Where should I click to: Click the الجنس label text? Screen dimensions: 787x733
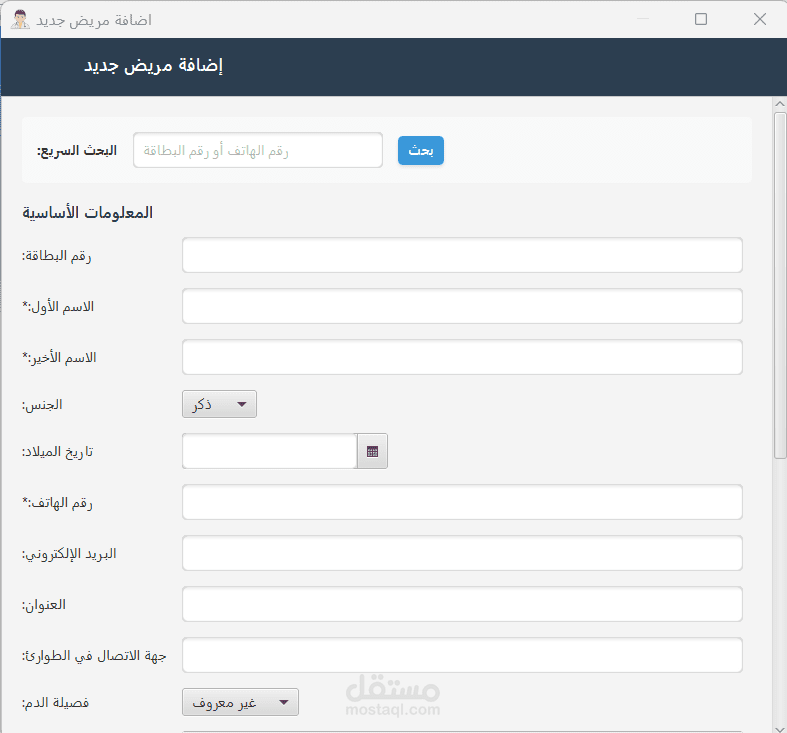point(42,405)
